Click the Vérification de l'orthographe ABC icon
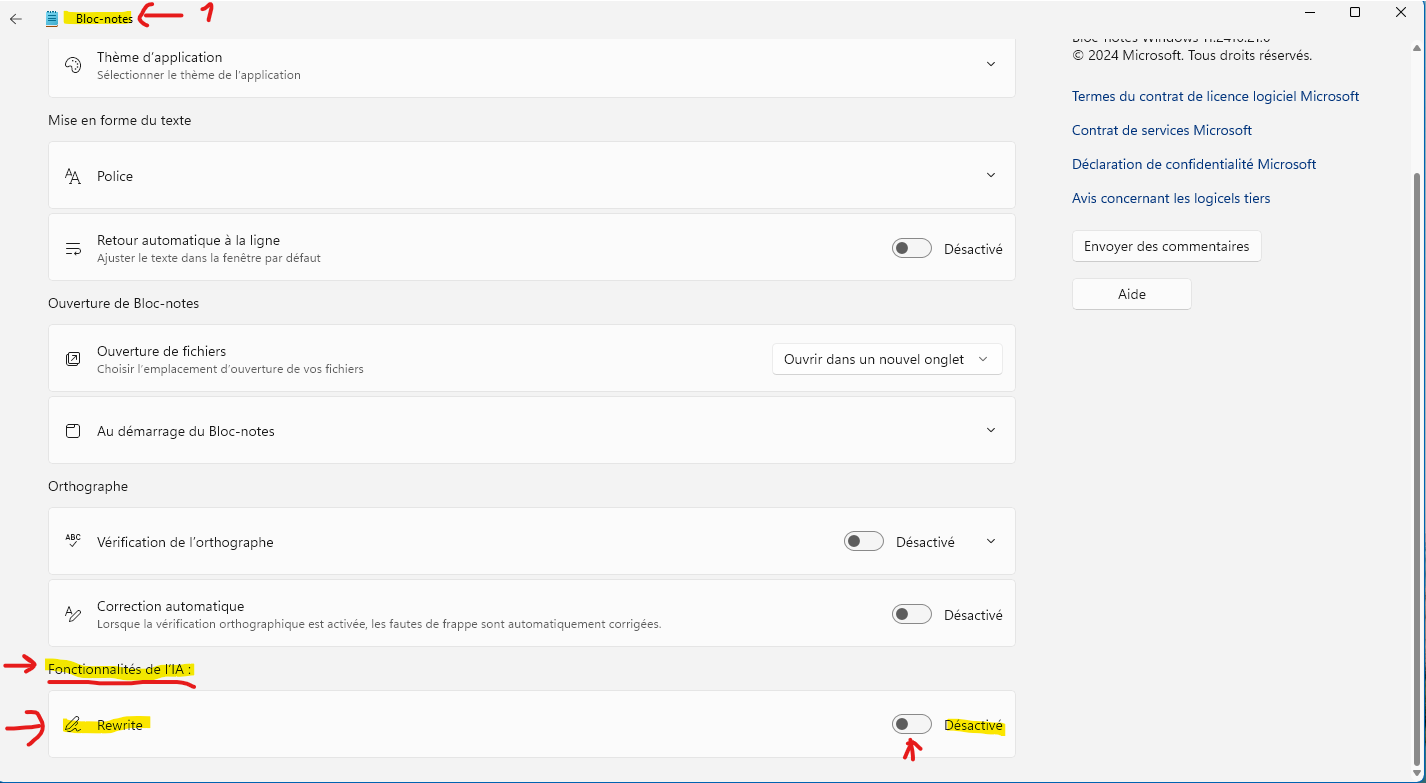The image size is (1426, 783). [x=73, y=541]
